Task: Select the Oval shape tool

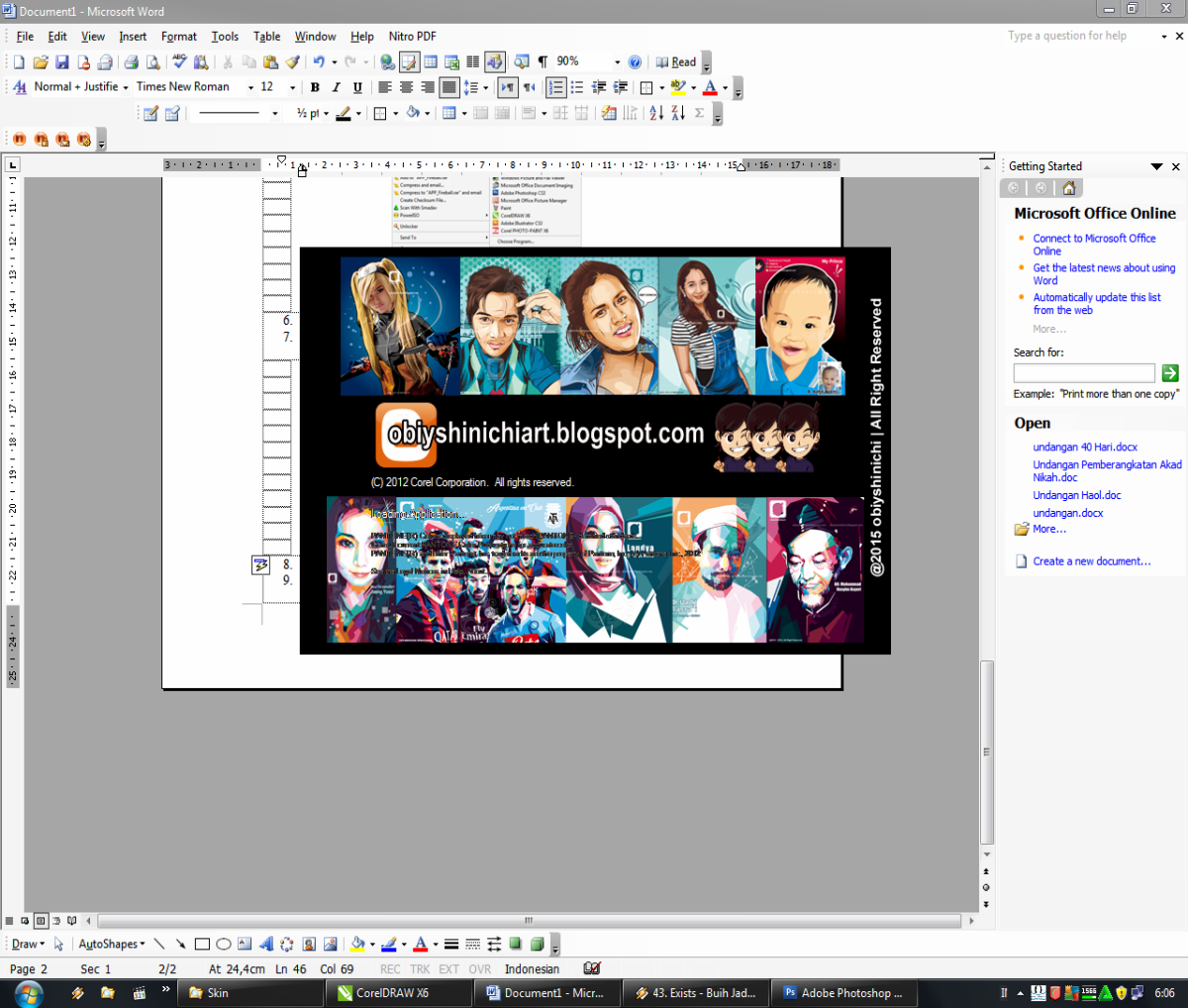Action: 223,944
